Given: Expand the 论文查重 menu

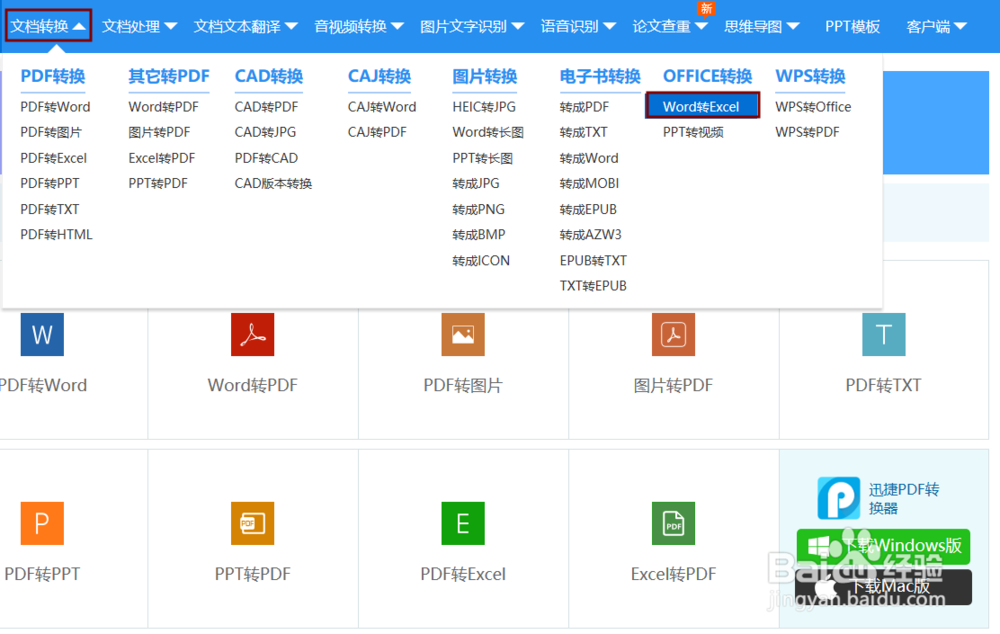Looking at the screenshot, I should [x=670, y=26].
